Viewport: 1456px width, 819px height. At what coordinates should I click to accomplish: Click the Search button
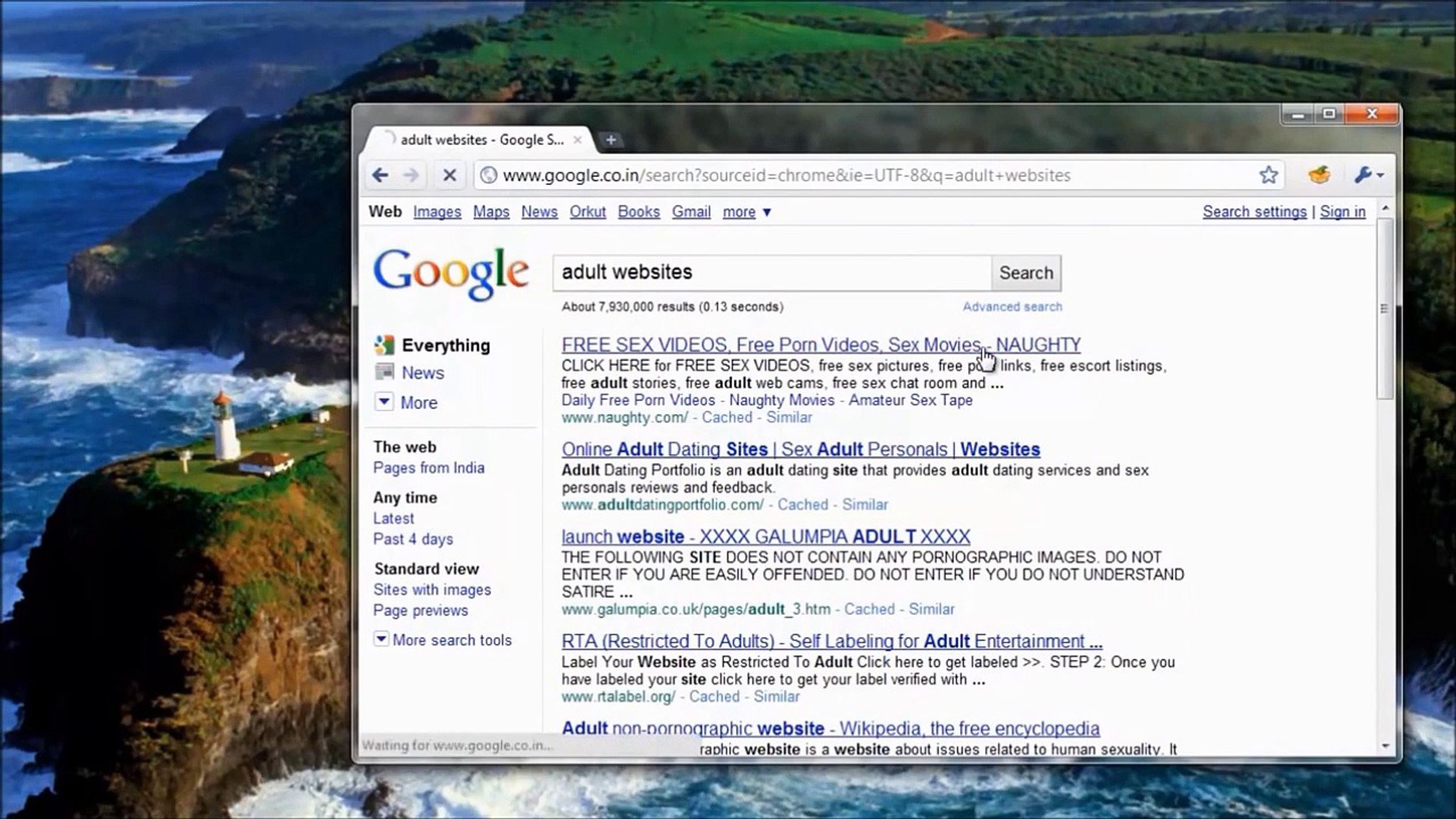[x=1025, y=273]
